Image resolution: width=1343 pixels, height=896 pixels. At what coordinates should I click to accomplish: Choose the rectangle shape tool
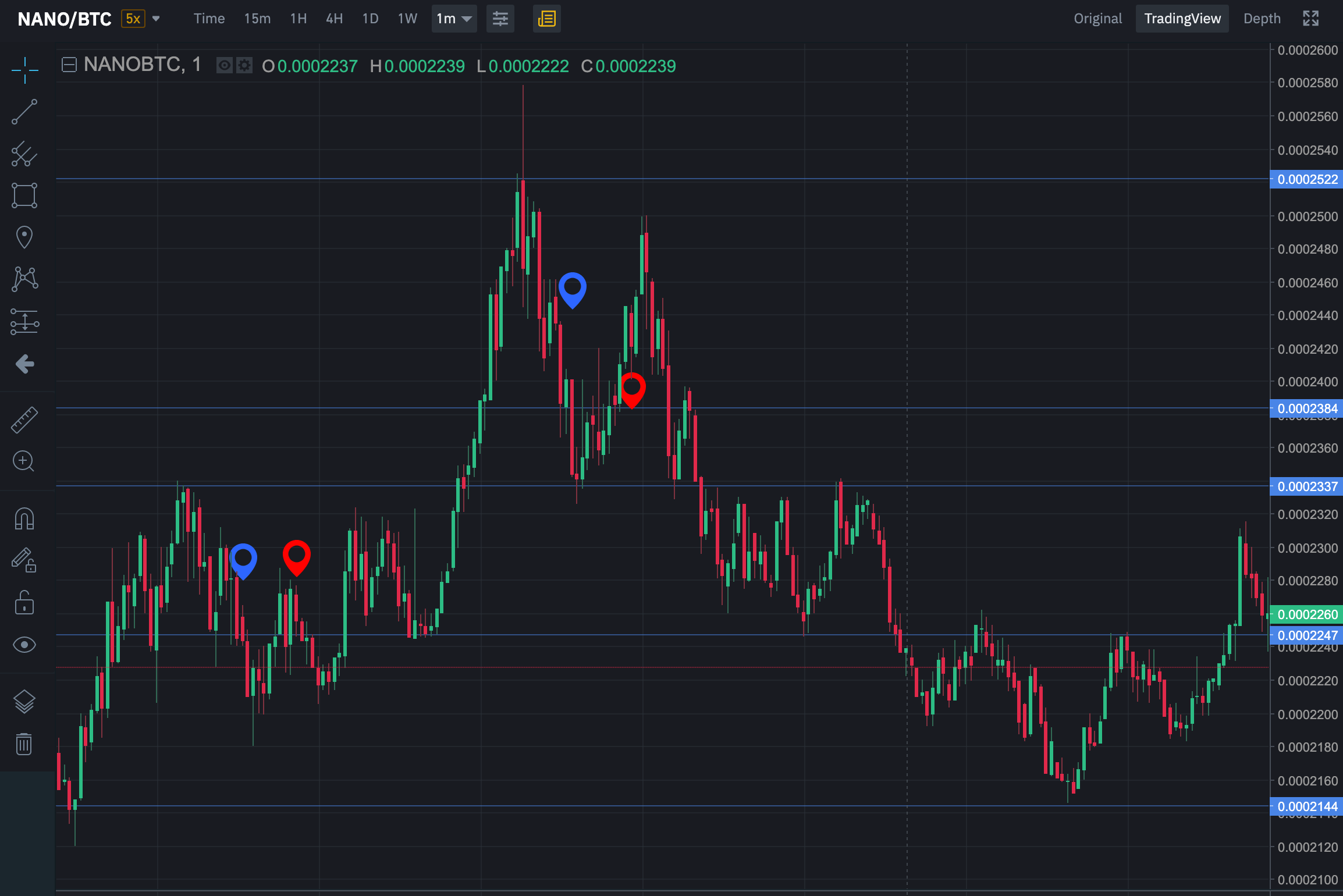click(24, 195)
